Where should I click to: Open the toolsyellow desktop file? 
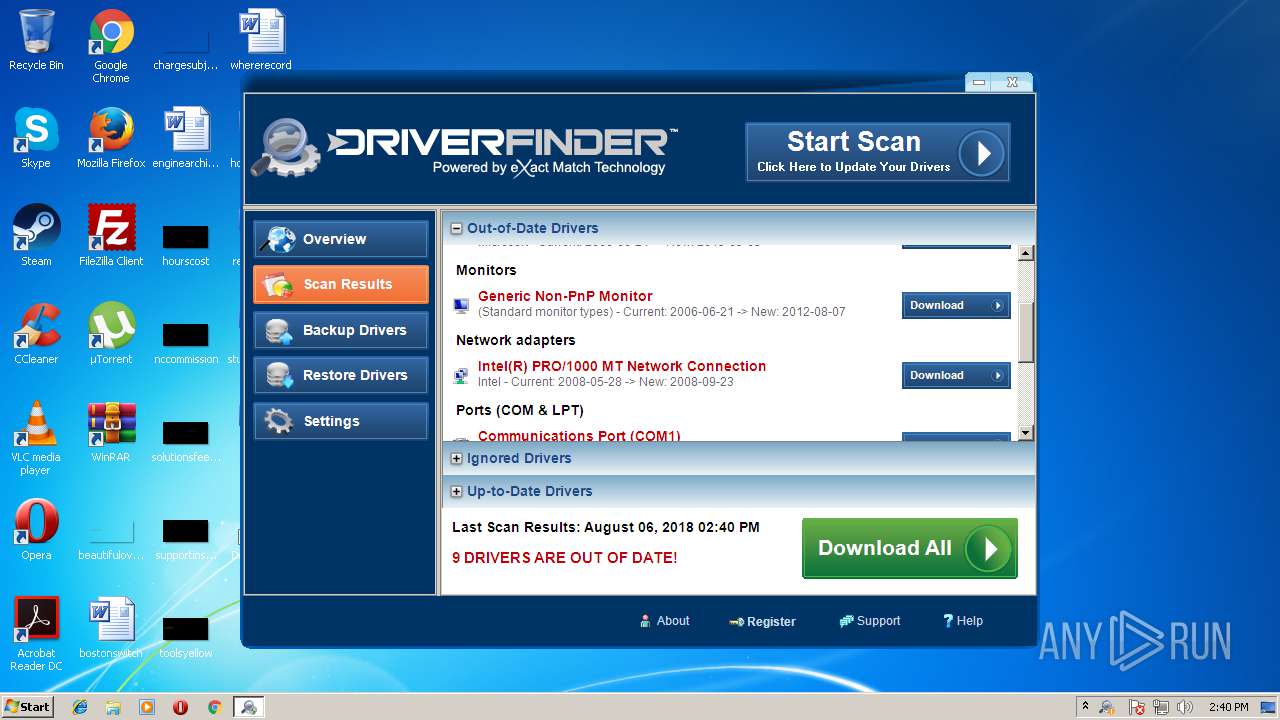(x=186, y=637)
